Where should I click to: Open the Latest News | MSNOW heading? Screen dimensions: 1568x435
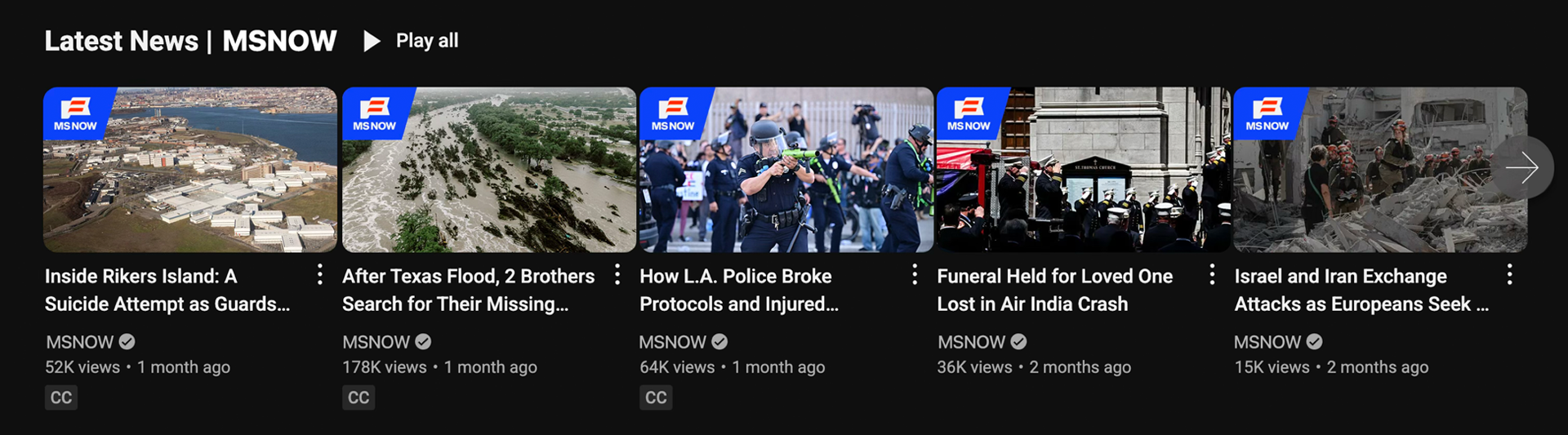tap(190, 41)
